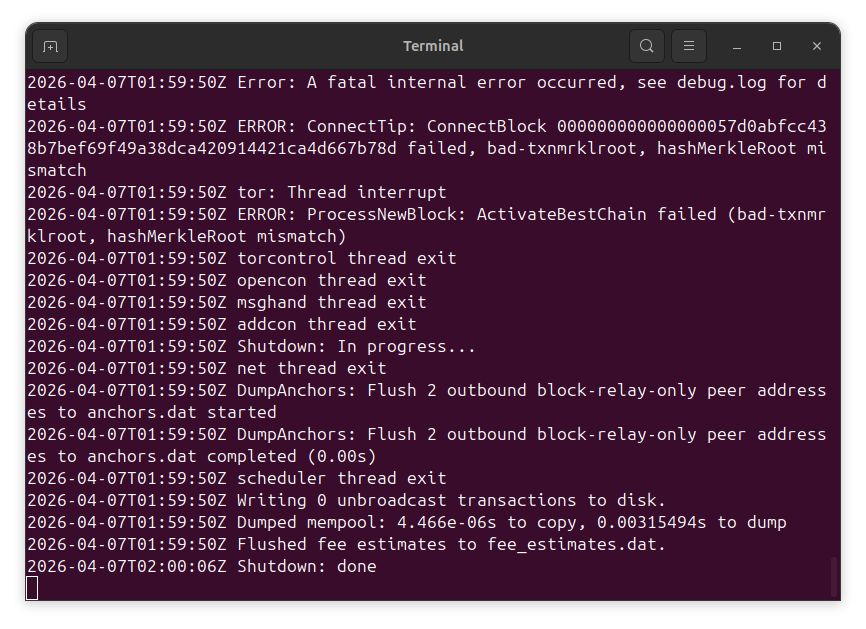866x629 pixels.
Task: Click the terminal cursor block
Action: (x=32, y=588)
